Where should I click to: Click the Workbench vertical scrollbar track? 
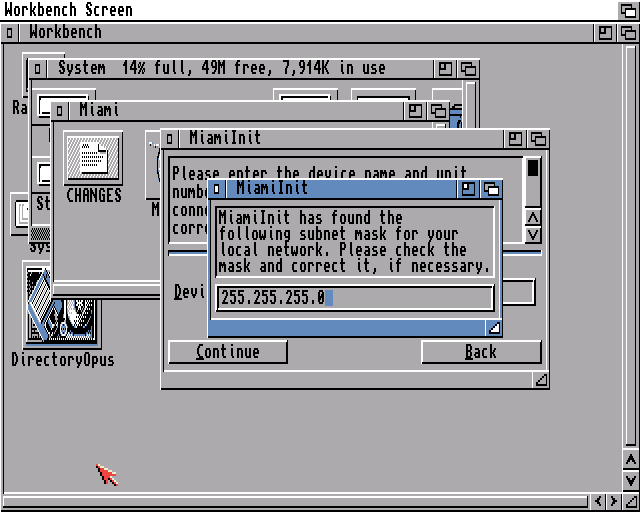[x=631, y=245]
